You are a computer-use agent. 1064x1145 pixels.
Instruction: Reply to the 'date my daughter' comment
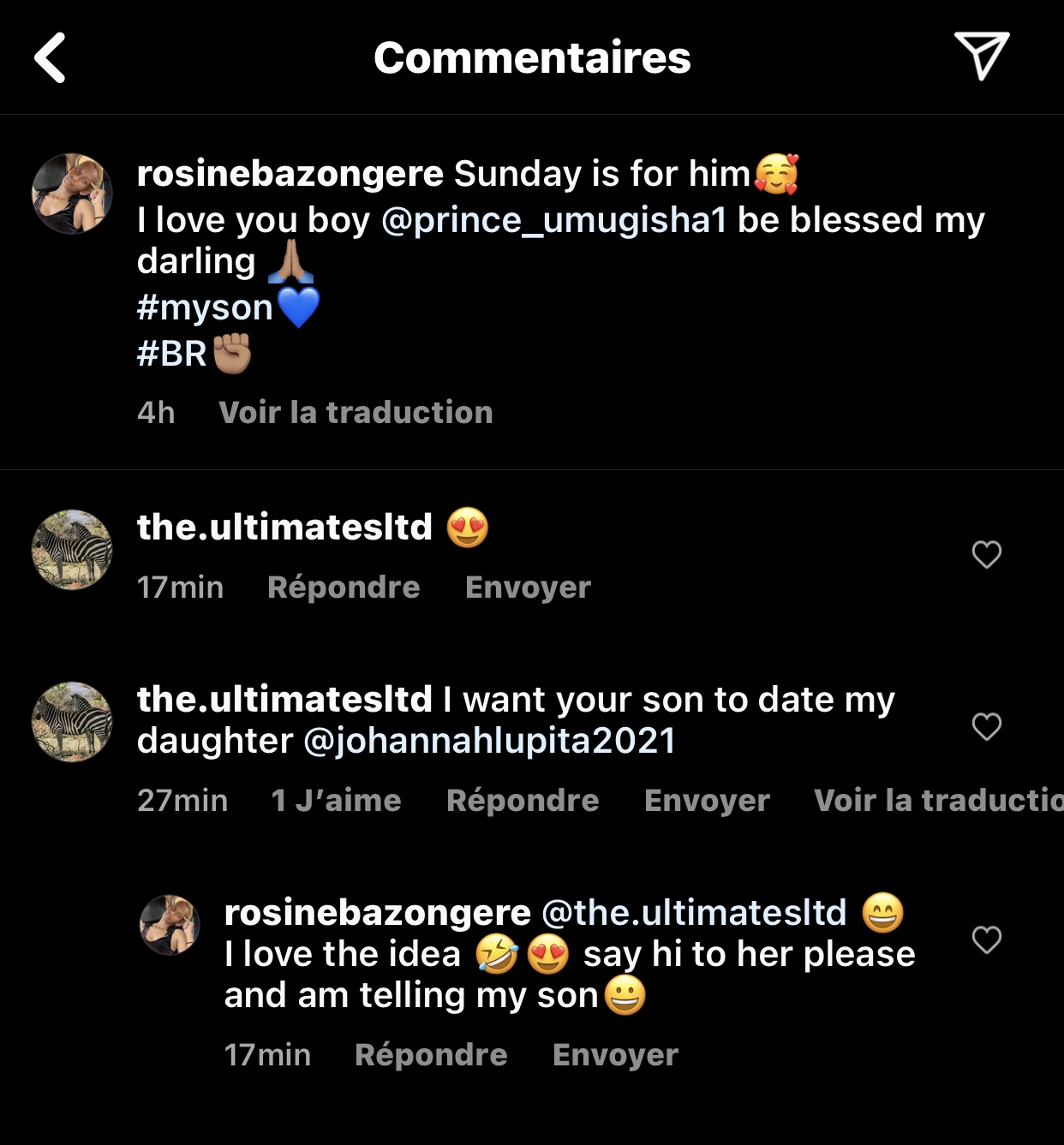[523, 801]
